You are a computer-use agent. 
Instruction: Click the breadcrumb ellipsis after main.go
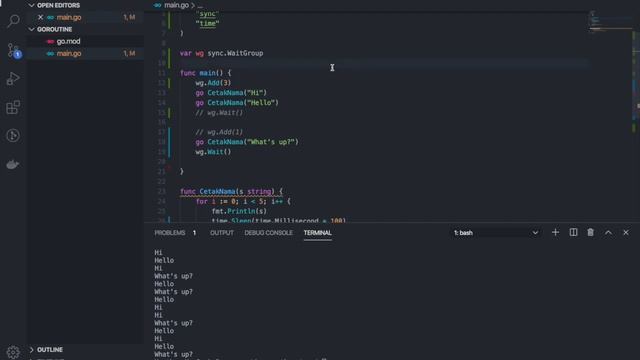click(200, 6)
